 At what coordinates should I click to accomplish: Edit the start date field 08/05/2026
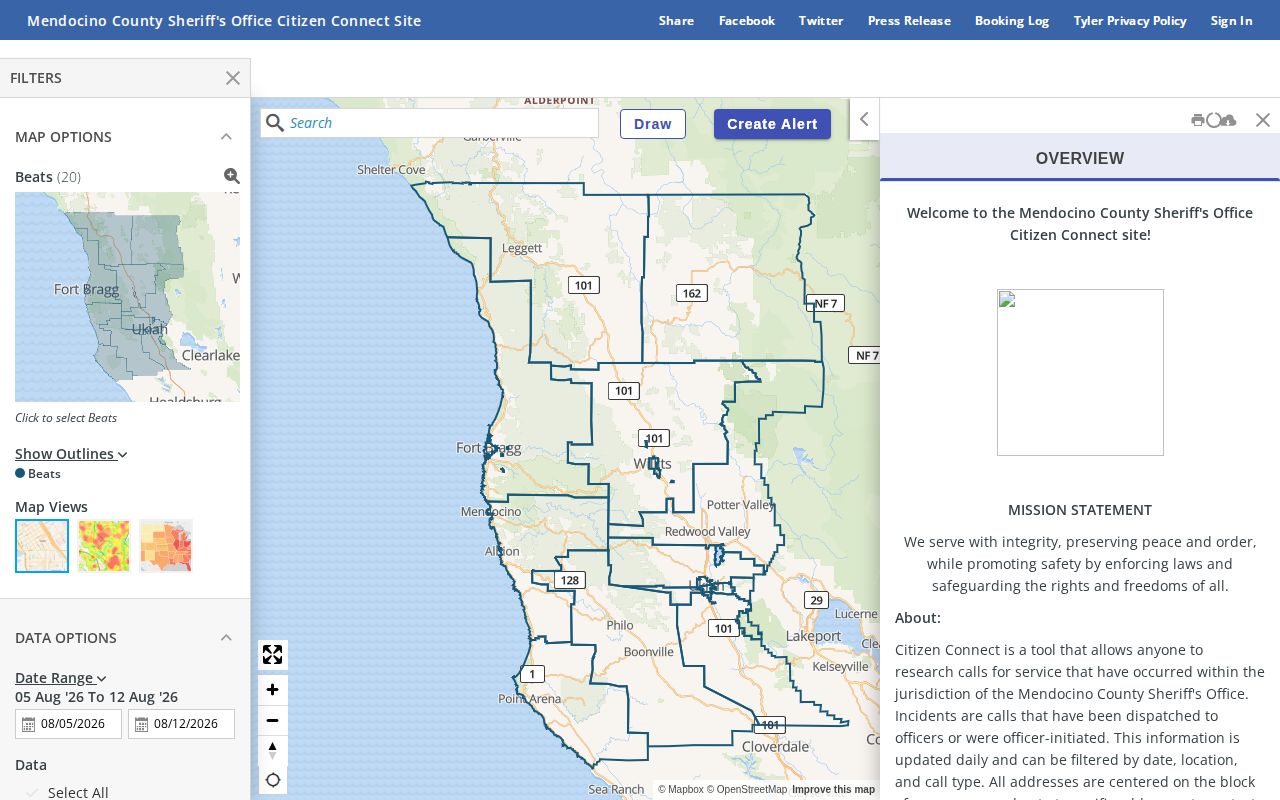click(x=68, y=724)
